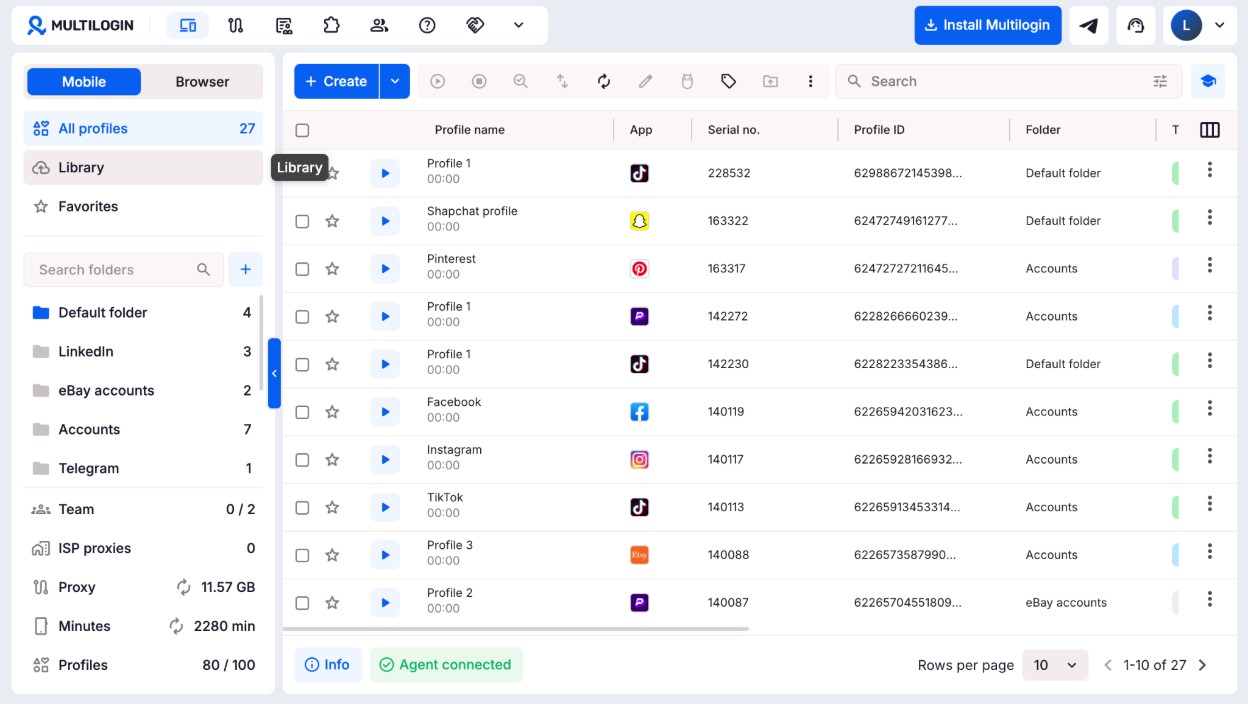Launch the Shapchat profile with play button
Viewport: 1248px width, 707px height.
[x=385, y=220]
